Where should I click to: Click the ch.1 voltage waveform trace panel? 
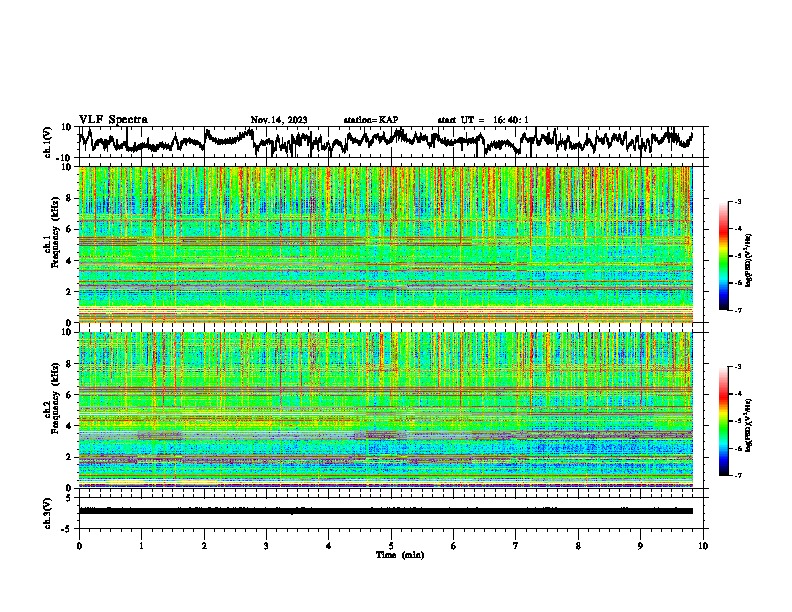click(393, 142)
